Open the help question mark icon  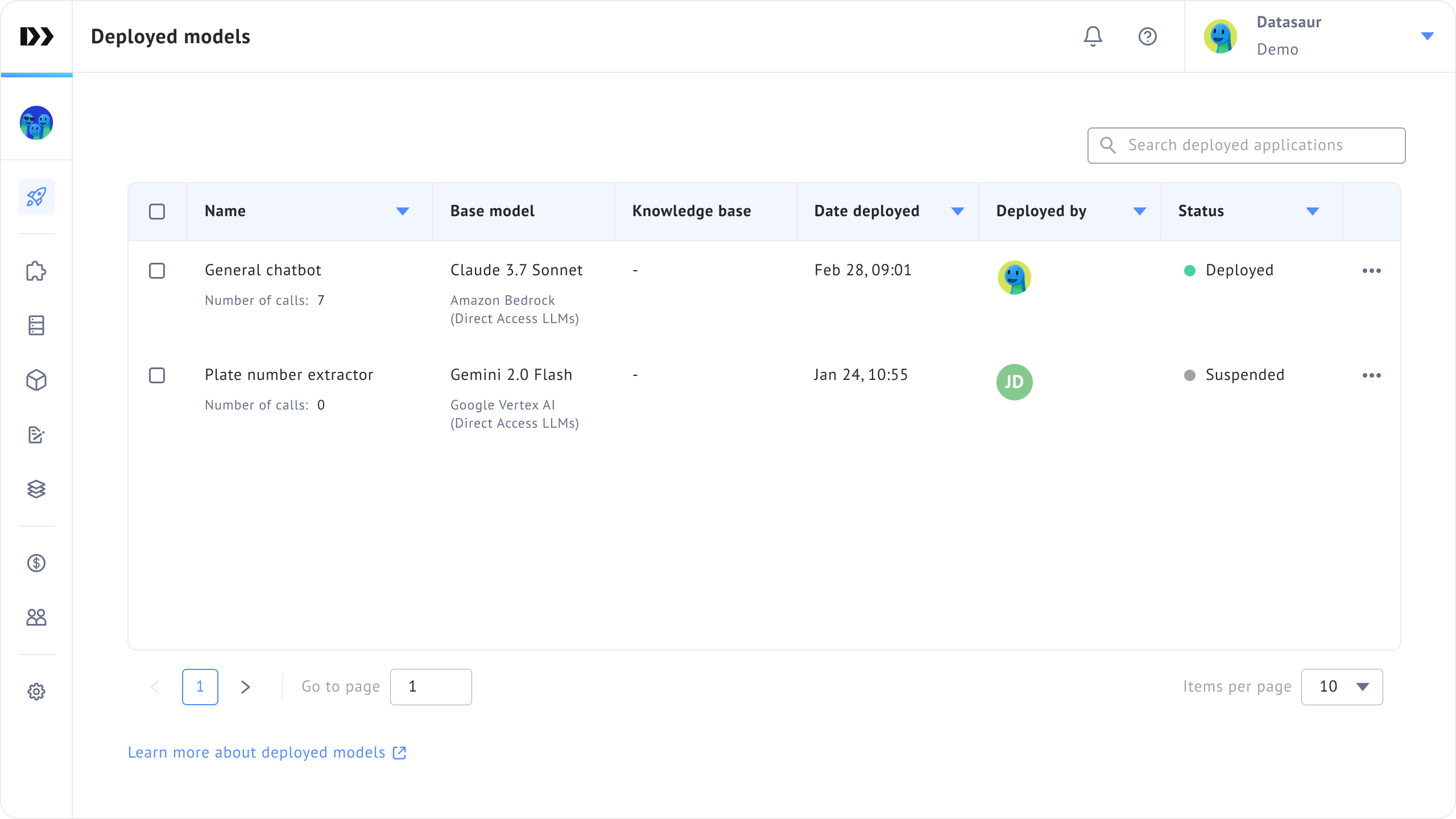(1147, 36)
